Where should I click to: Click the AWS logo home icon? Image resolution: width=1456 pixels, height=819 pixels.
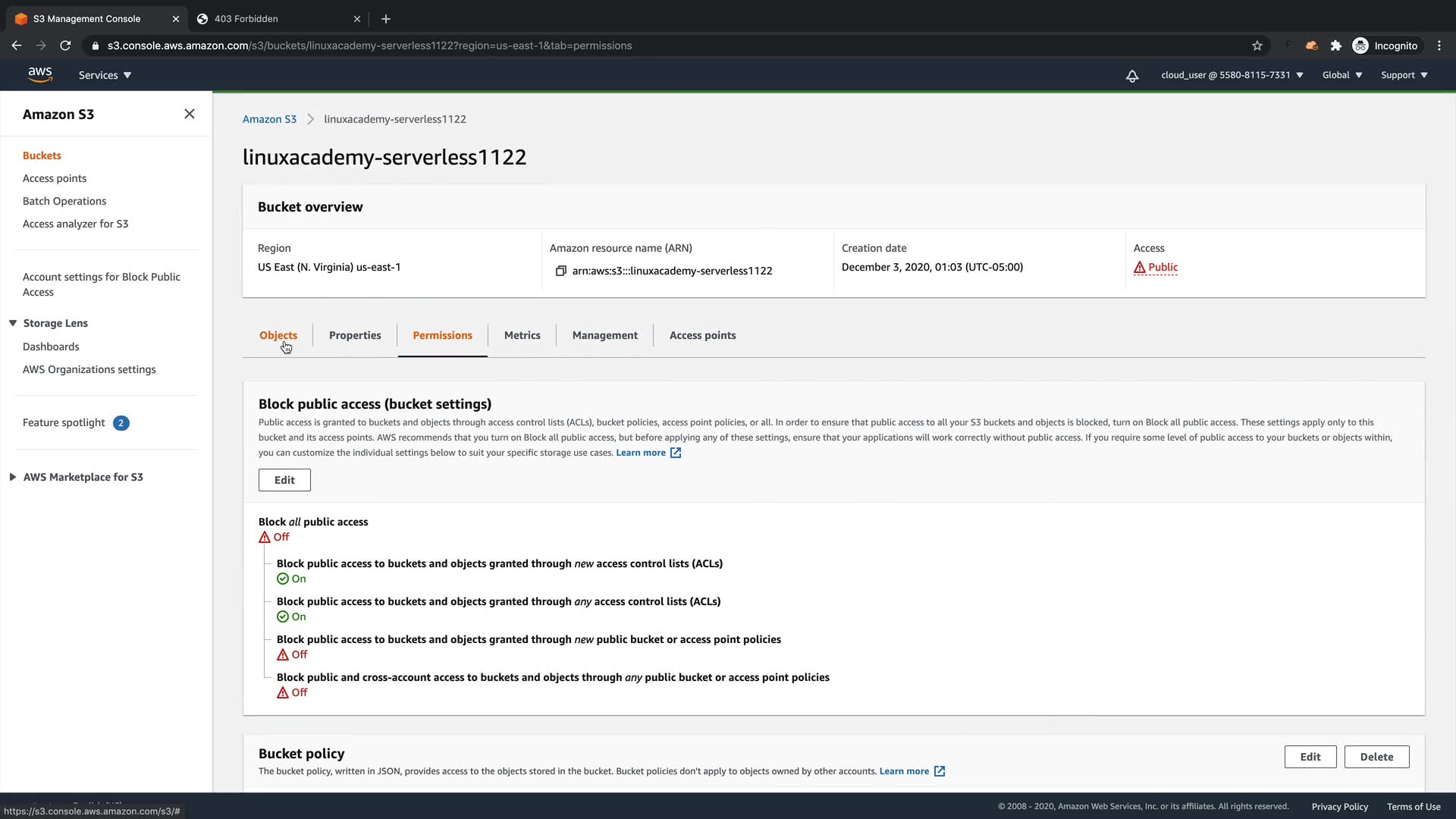[39, 74]
